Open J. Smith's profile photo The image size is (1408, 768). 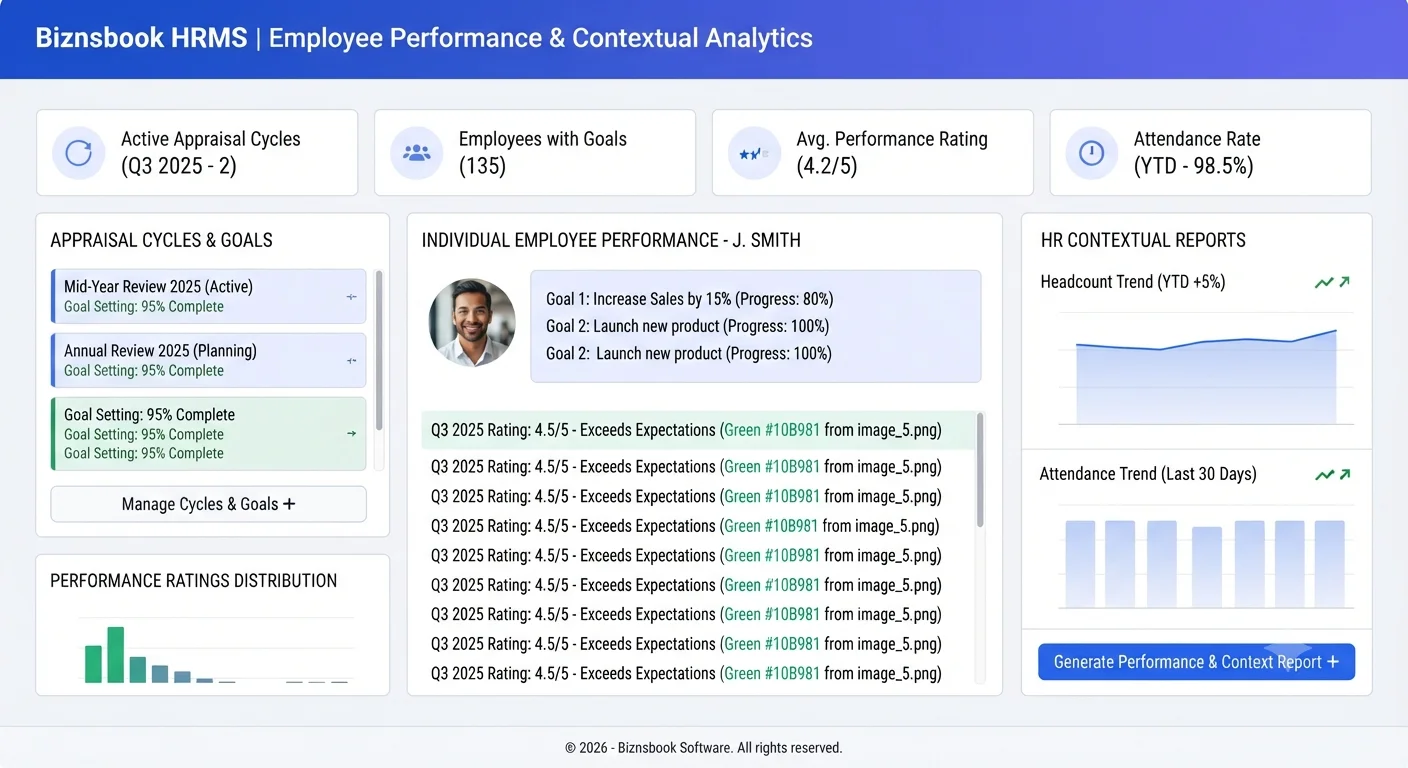pyautogui.click(x=472, y=323)
